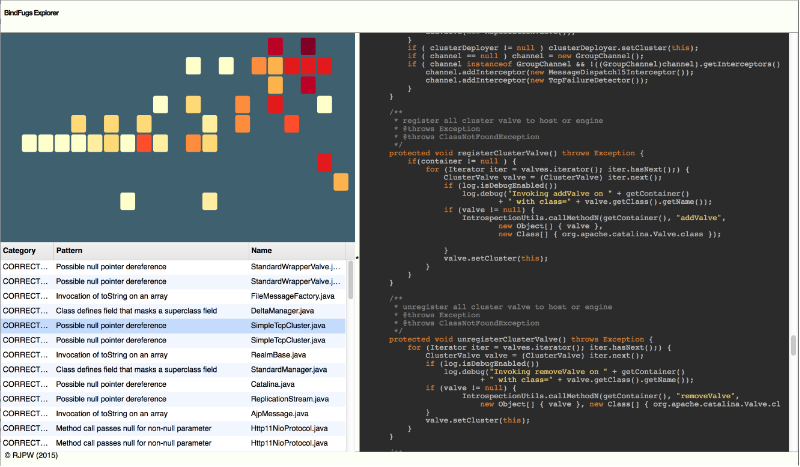Select the highlighted SimpleTcpCluster.java row
Viewport: 800px width, 467px height.
click(x=173, y=326)
